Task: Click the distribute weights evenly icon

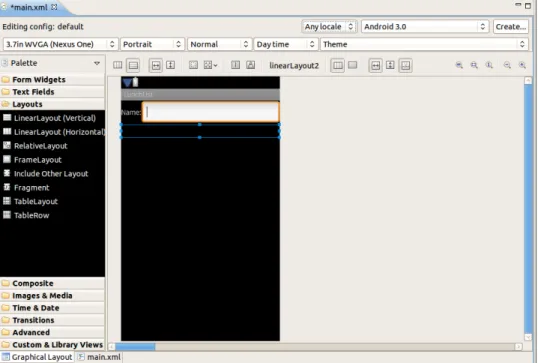Action: pos(235,65)
